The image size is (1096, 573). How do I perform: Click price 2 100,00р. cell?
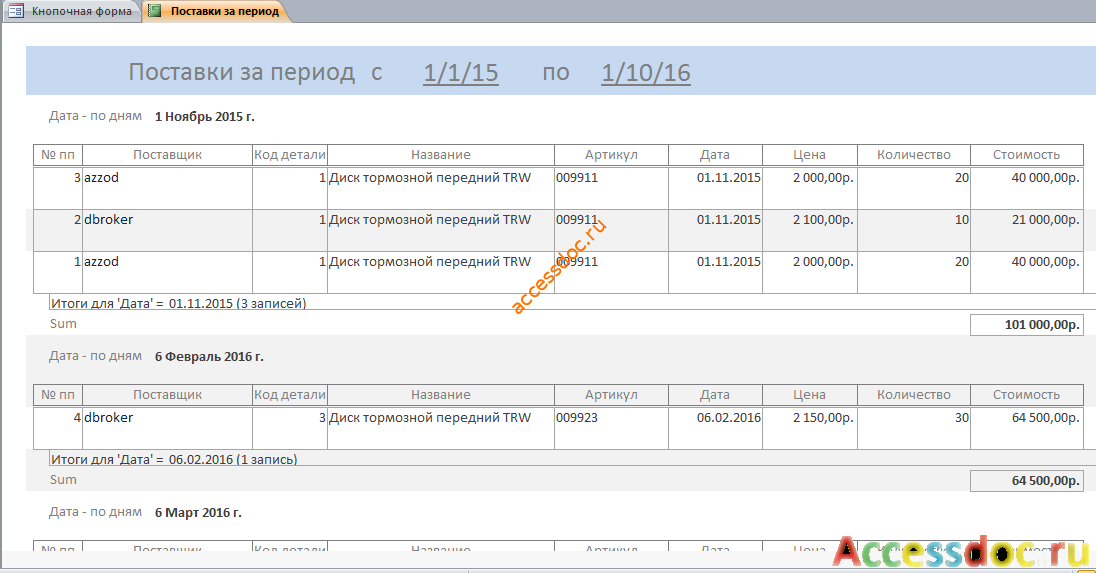coord(809,230)
